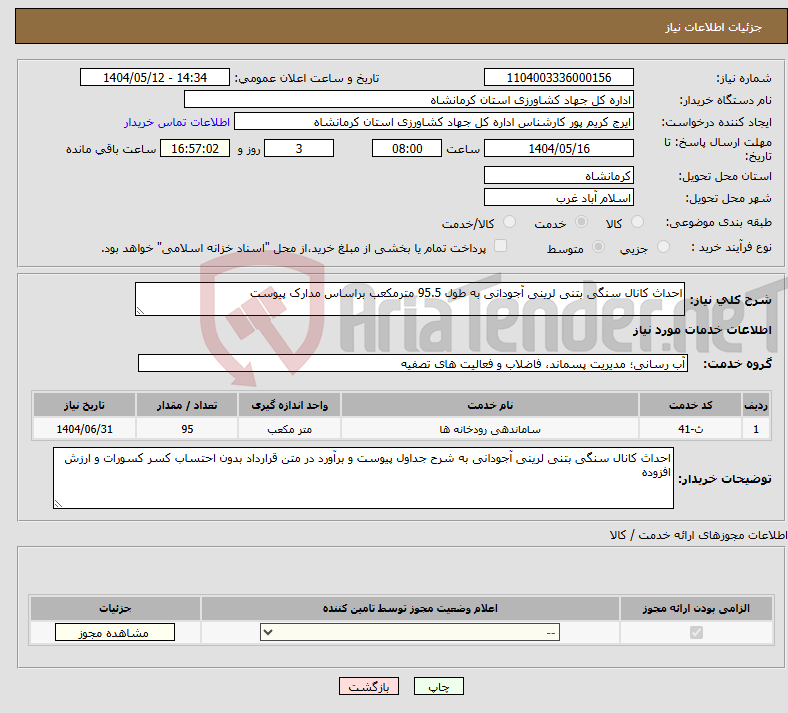Click the تاریخ نیاز column header
This screenshot has width=788, height=713.
[84, 405]
